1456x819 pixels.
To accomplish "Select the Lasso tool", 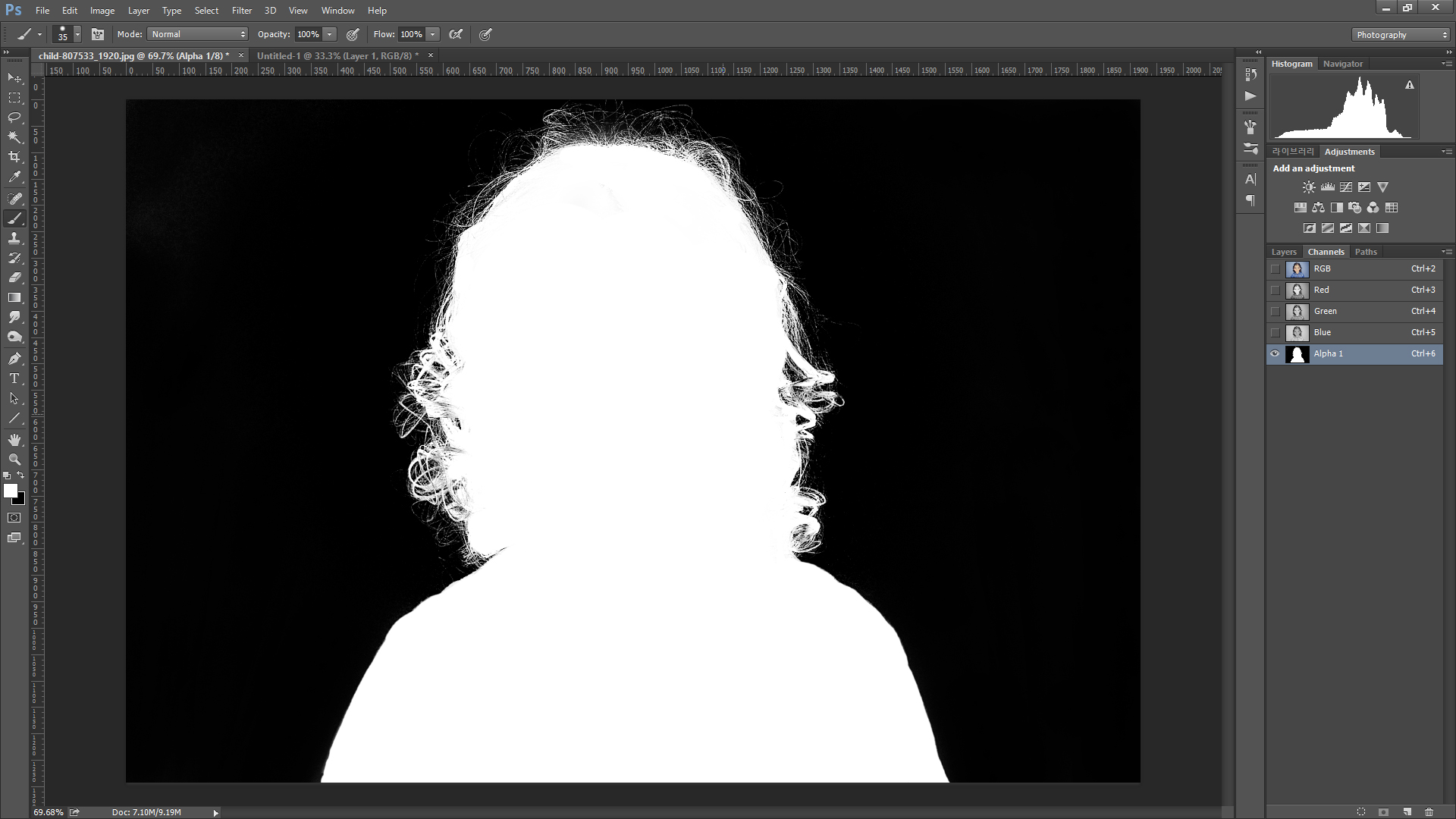I will click(x=14, y=118).
